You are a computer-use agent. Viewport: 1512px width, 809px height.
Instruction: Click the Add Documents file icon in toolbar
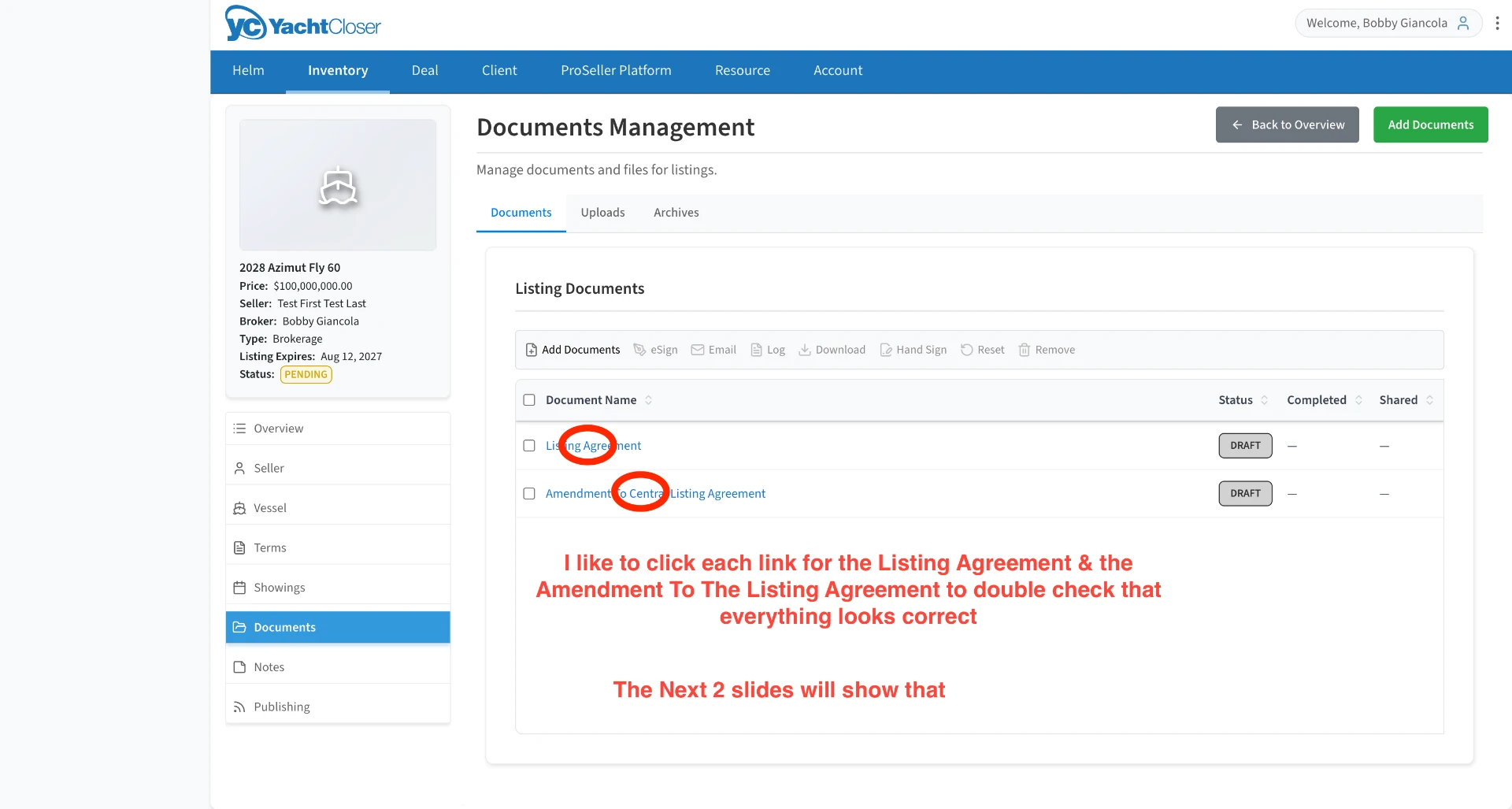[532, 350]
